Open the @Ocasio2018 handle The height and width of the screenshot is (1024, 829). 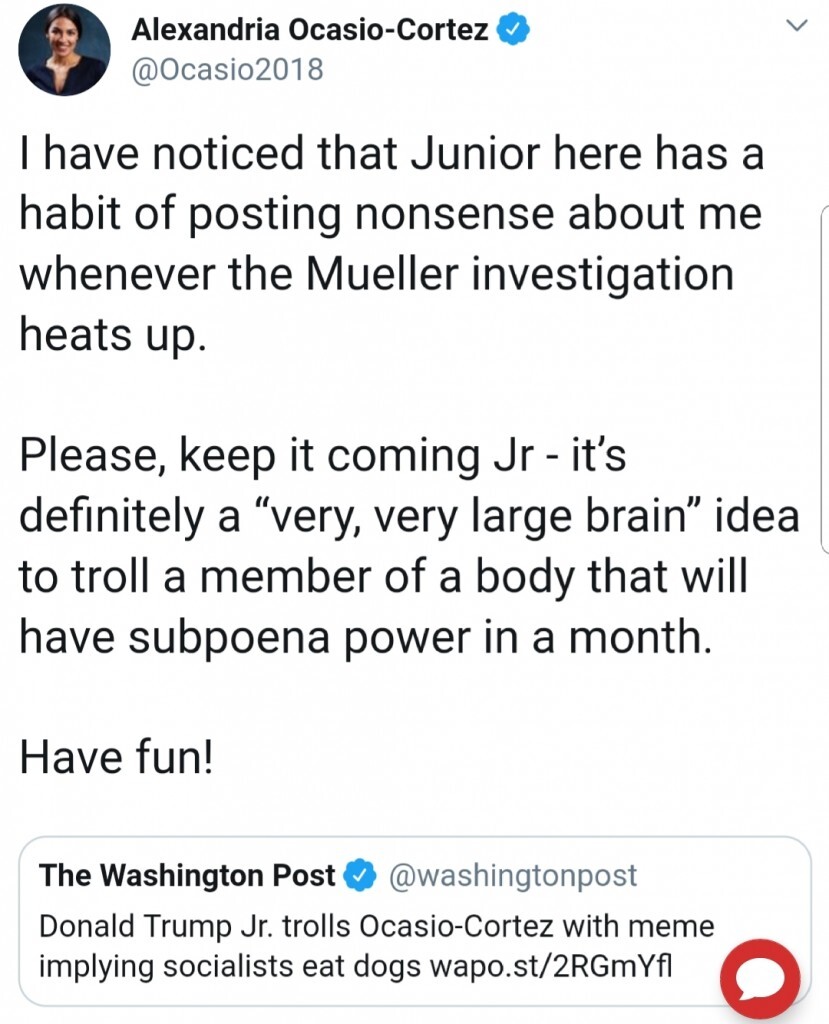[227, 70]
